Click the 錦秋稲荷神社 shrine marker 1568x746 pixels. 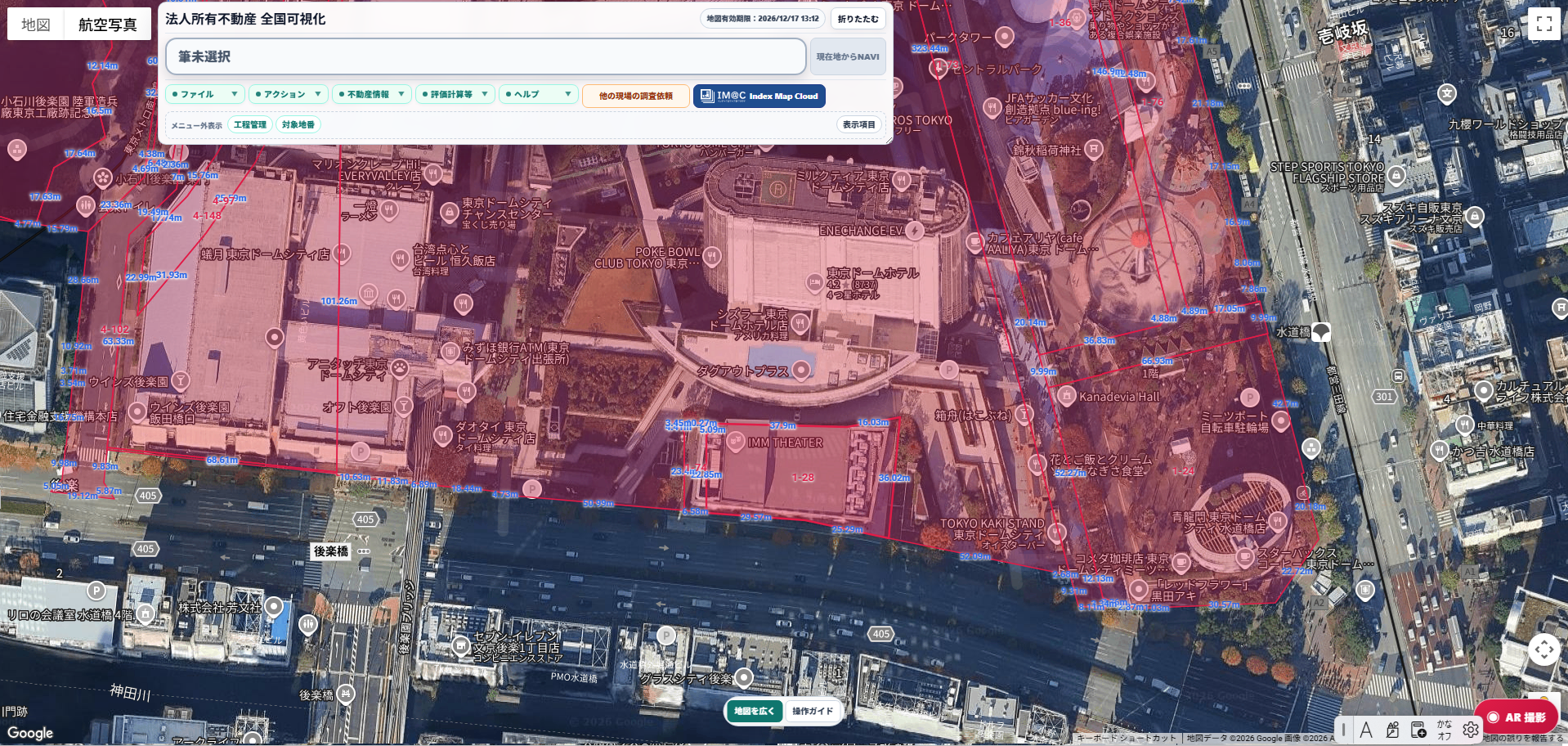pyautogui.click(x=1094, y=149)
